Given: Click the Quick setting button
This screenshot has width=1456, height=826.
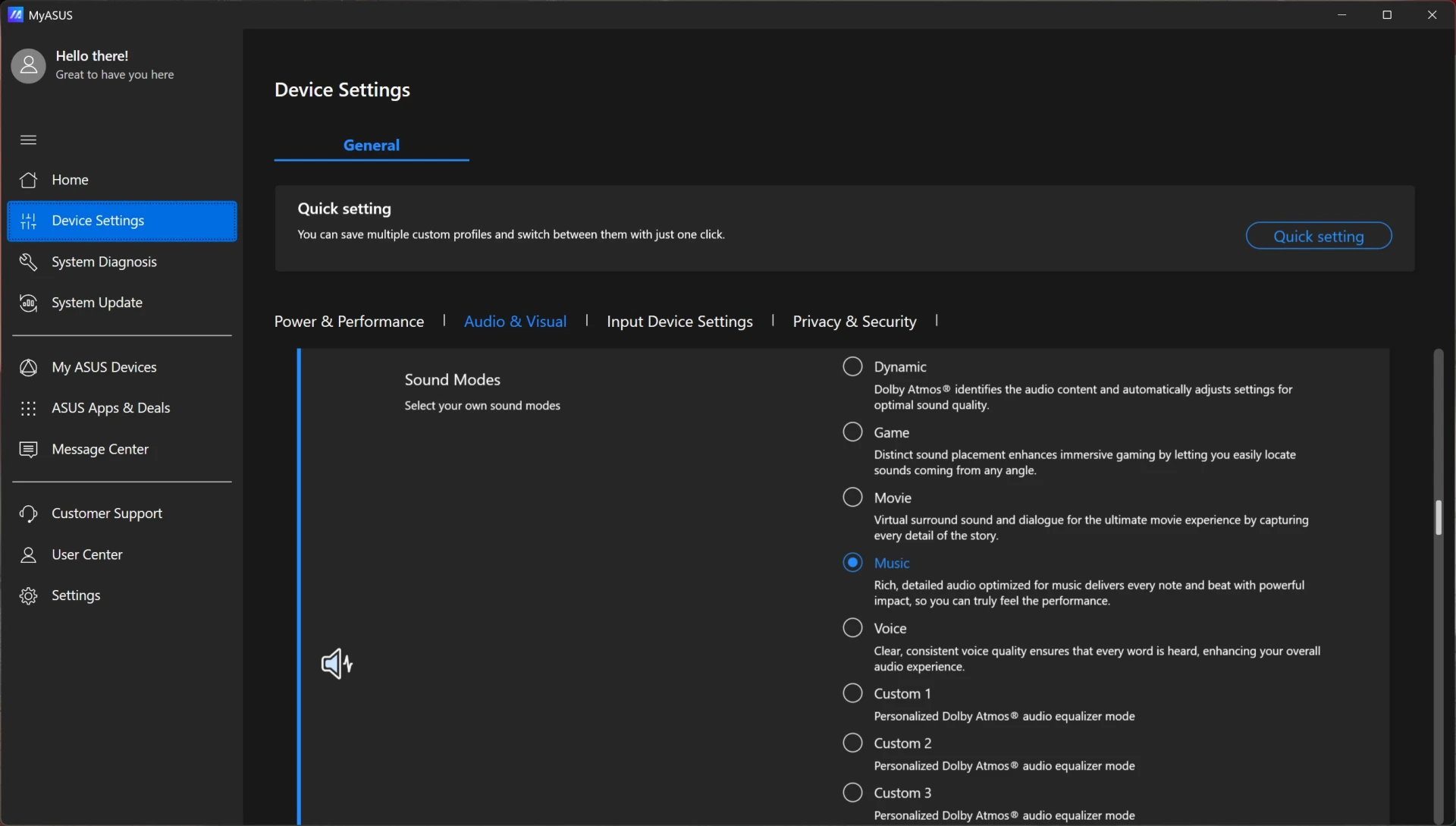Looking at the screenshot, I should (1318, 236).
